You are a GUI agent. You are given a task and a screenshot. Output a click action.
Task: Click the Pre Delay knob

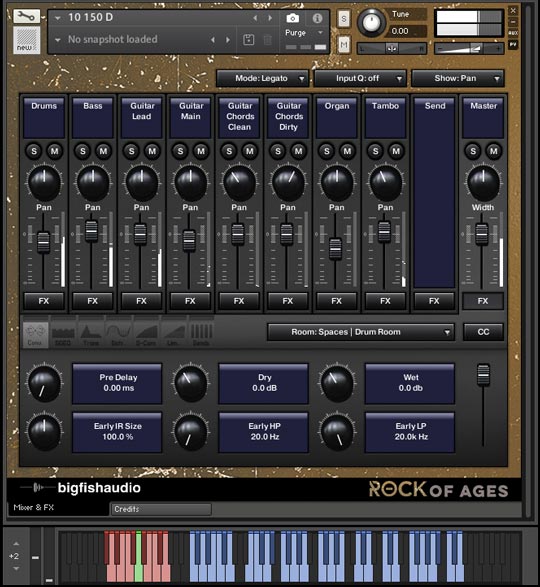pos(44,383)
